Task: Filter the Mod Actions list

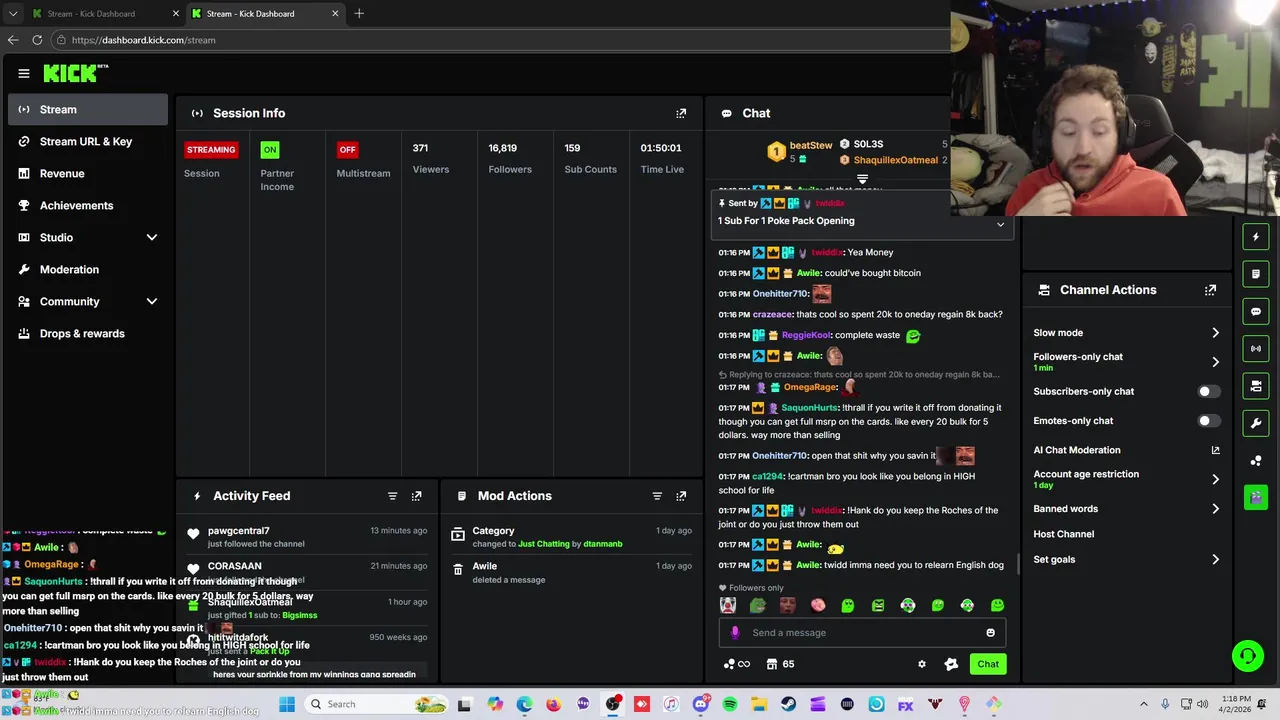Action: pyautogui.click(x=657, y=496)
